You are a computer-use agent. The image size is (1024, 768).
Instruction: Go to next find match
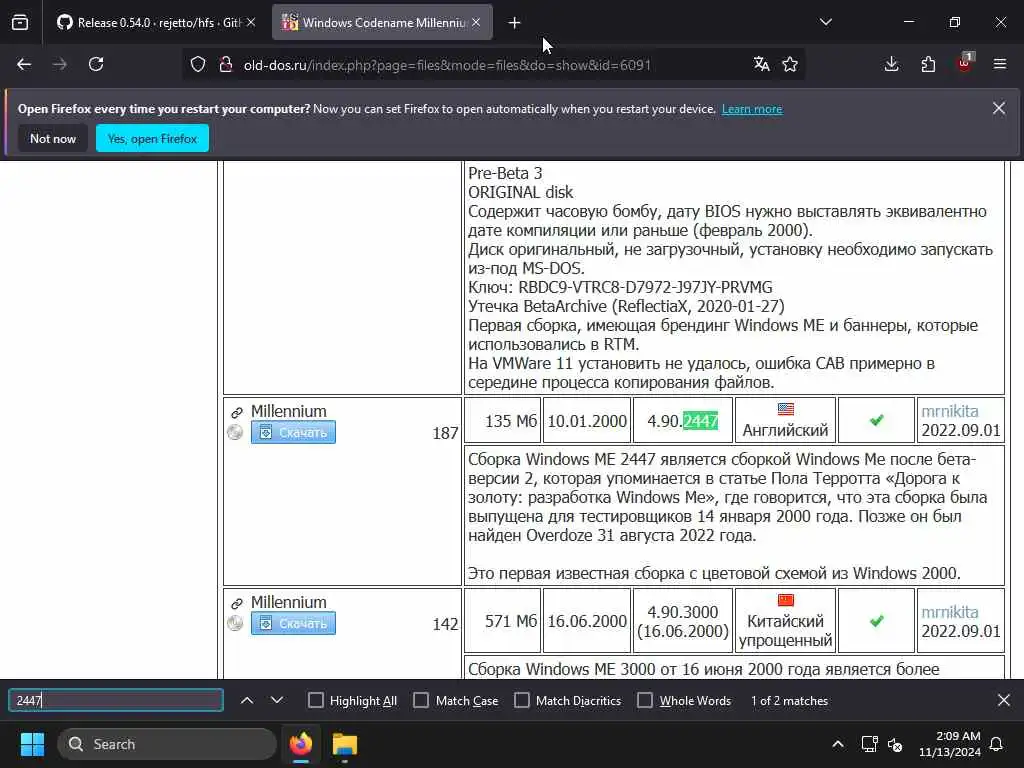point(277,700)
